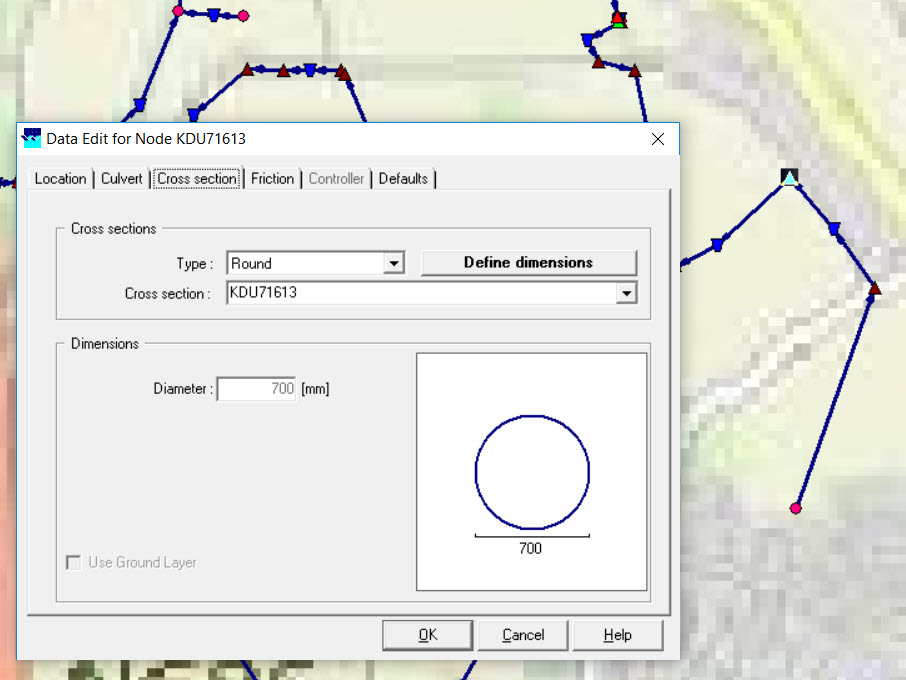Image resolution: width=906 pixels, height=680 pixels.
Task: Open the cross section Type dropdown arrow
Action: point(395,264)
